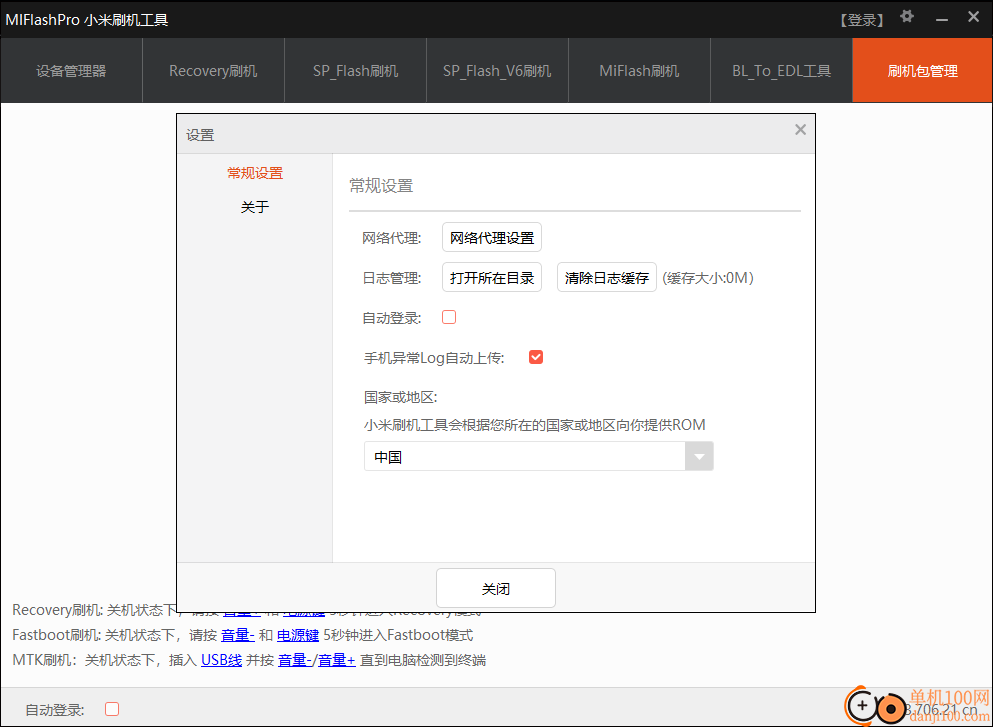Click the 网络代理: label

(392, 238)
